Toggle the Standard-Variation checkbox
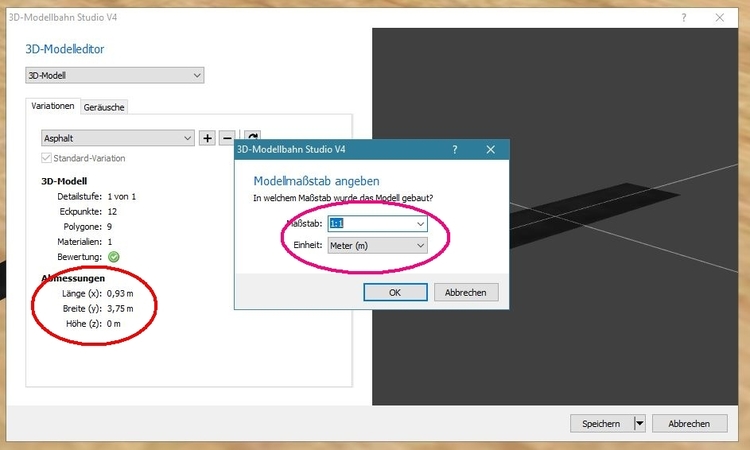This screenshot has width=750, height=450. pos(46,158)
